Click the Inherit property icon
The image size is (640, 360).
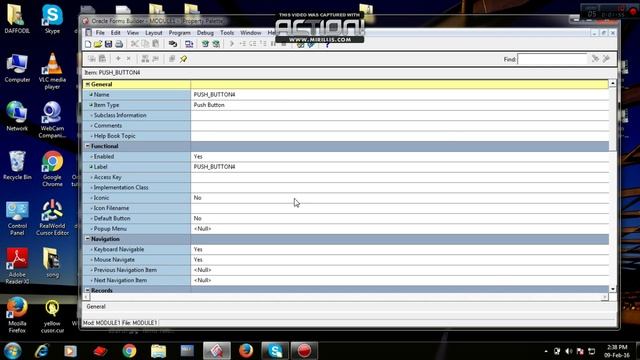click(x=156, y=59)
